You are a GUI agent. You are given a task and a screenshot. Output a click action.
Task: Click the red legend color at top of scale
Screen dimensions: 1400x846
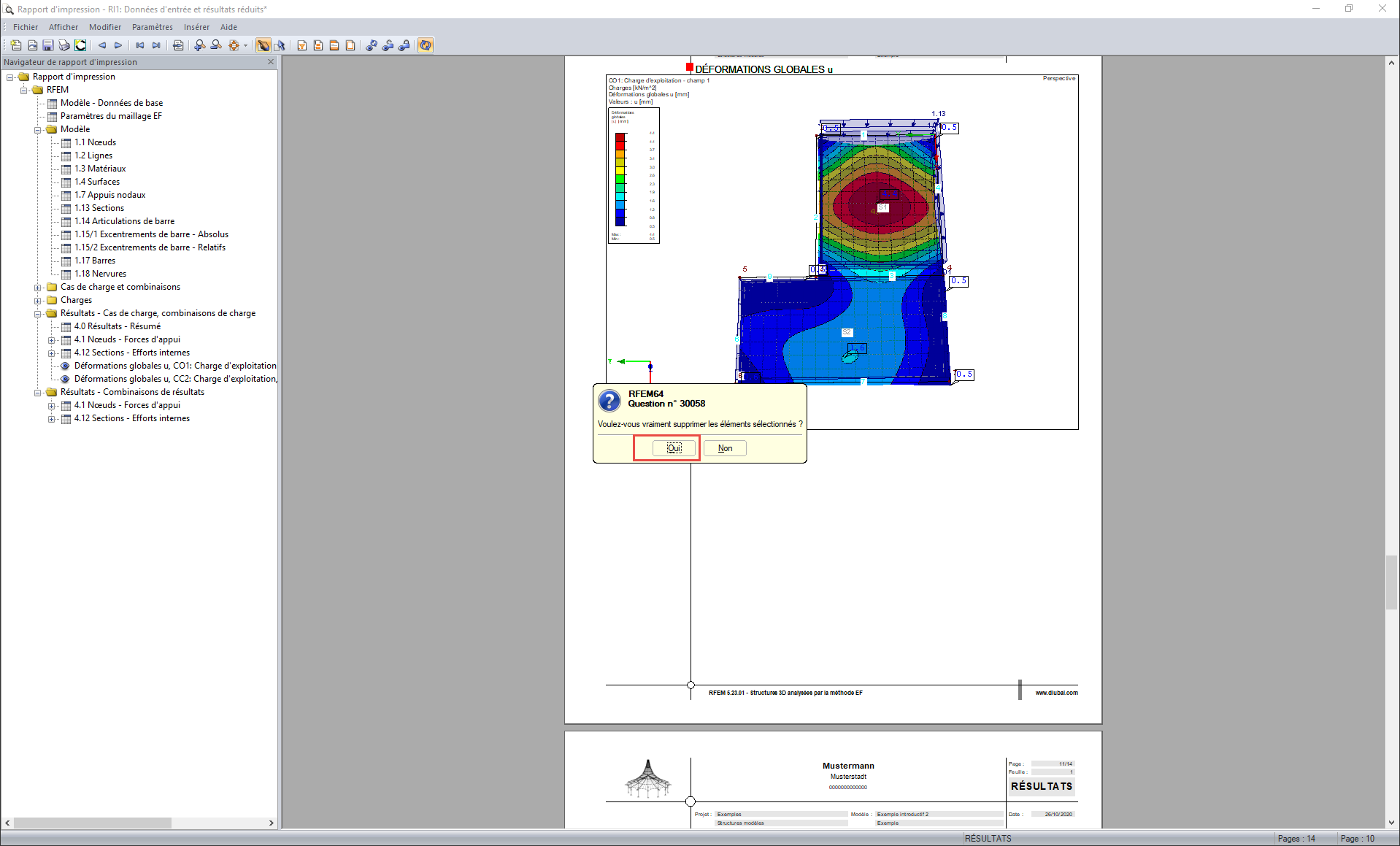[x=620, y=137]
